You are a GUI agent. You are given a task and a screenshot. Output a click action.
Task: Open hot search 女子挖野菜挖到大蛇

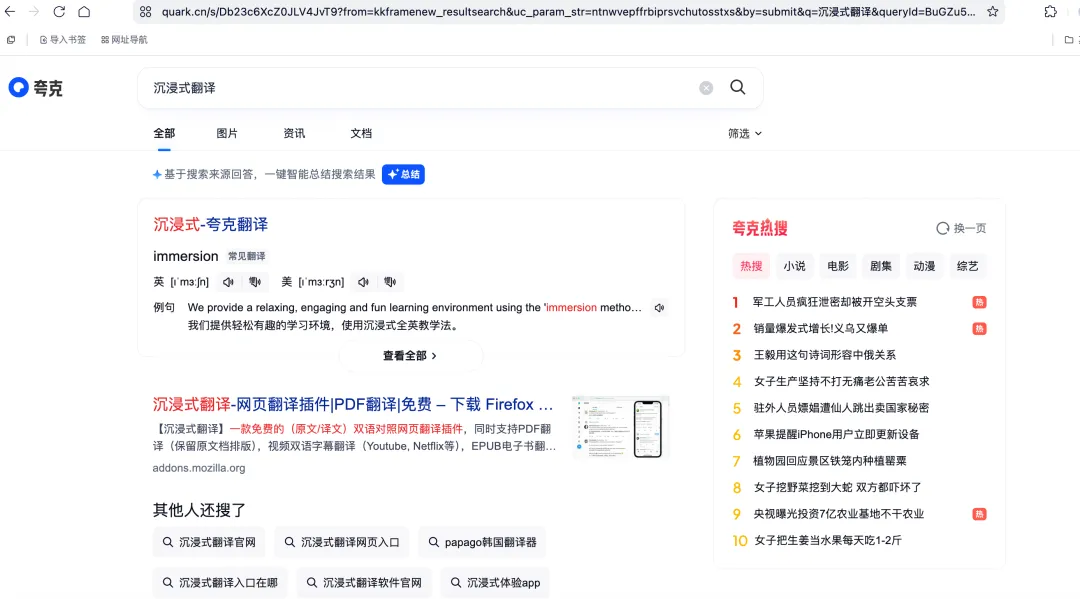(837, 487)
